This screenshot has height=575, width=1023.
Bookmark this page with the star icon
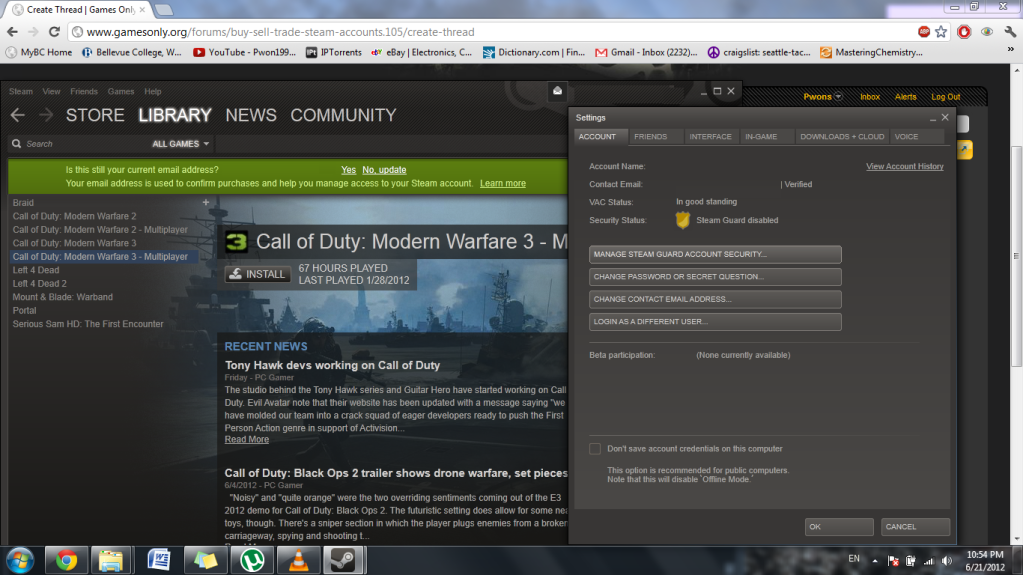tap(941, 31)
